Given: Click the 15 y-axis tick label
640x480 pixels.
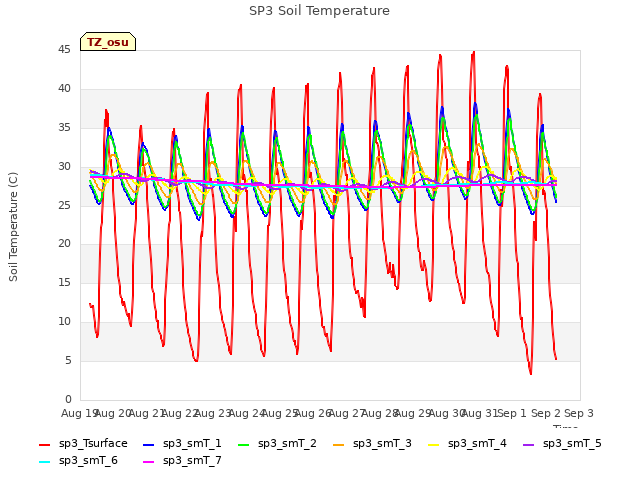Looking at the screenshot, I should [64, 282].
